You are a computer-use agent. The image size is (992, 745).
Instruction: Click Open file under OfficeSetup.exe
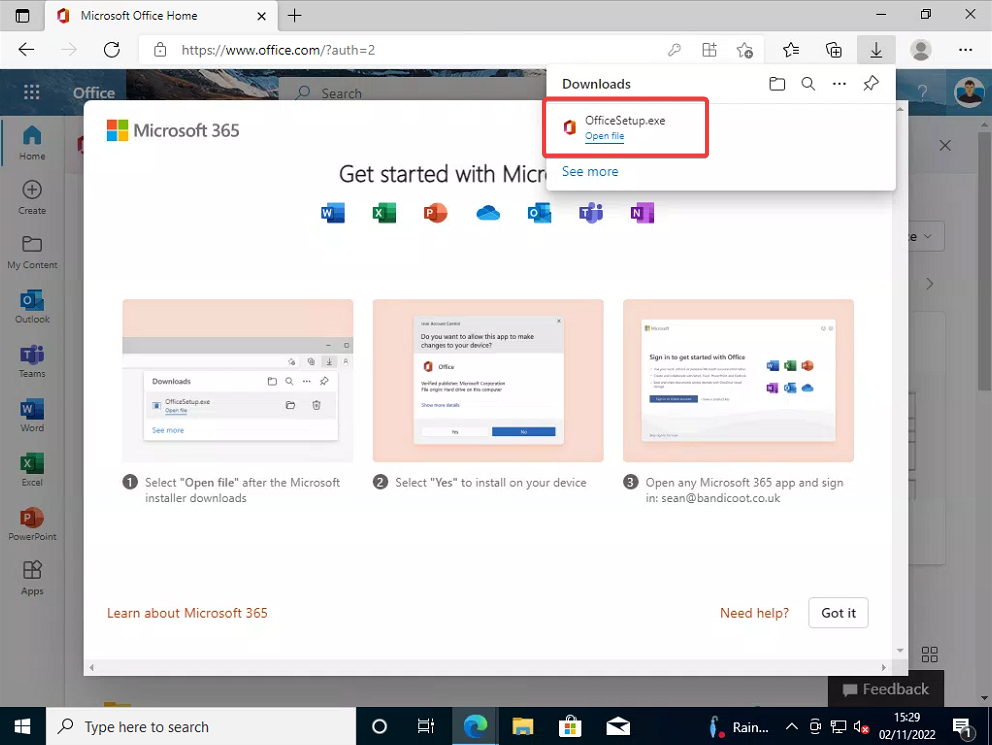point(604,136)
